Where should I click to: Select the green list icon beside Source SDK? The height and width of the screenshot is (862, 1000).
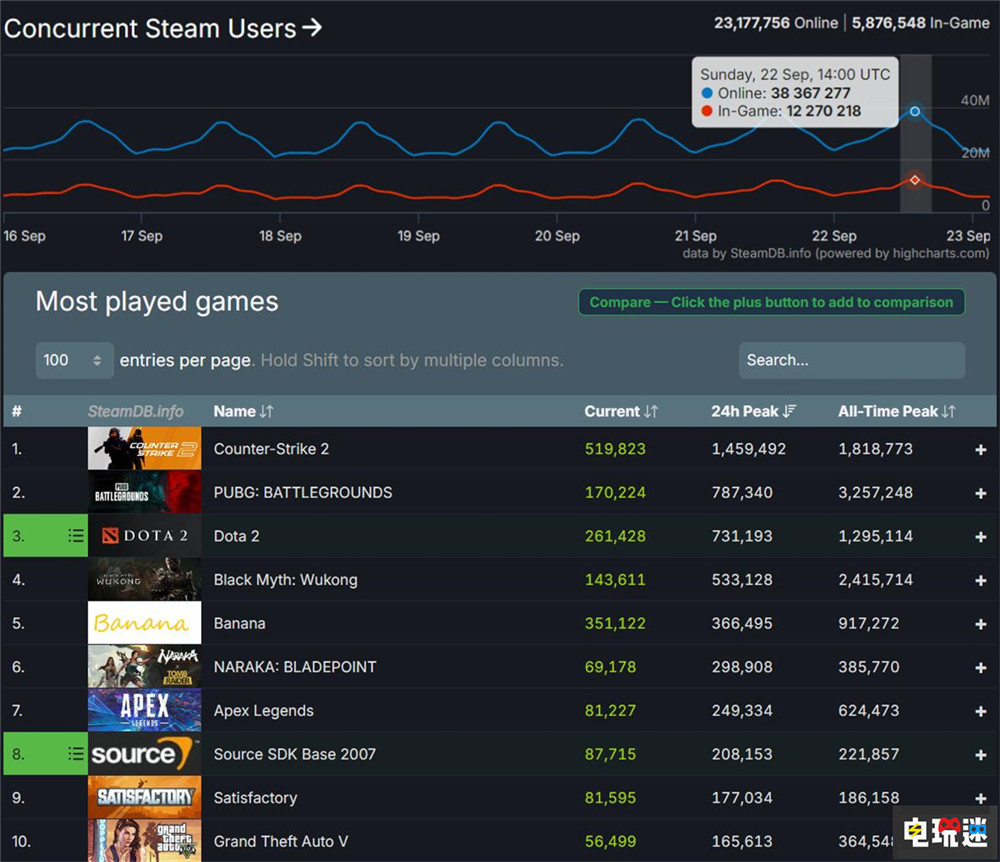74,754
